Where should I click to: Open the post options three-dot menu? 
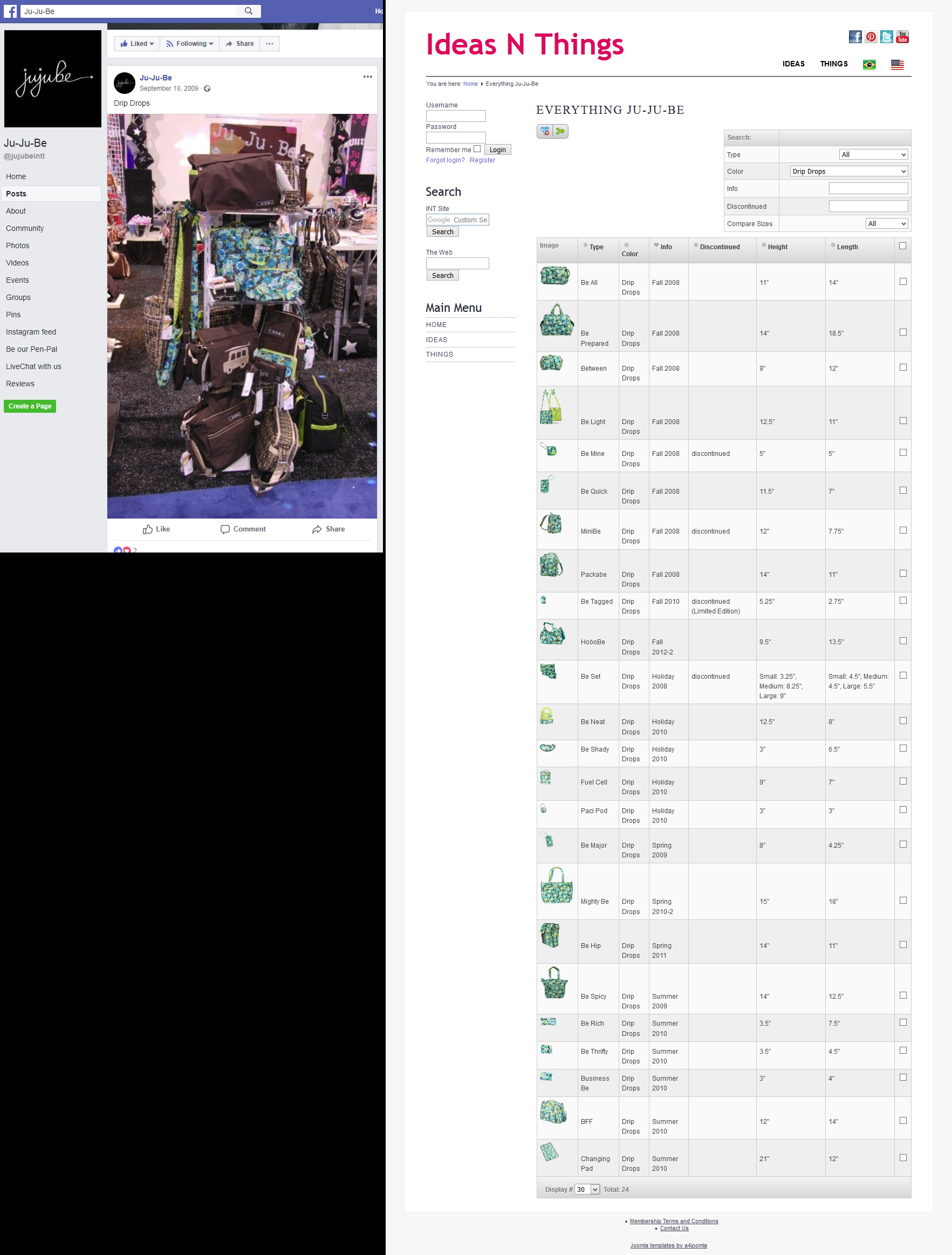368,77
